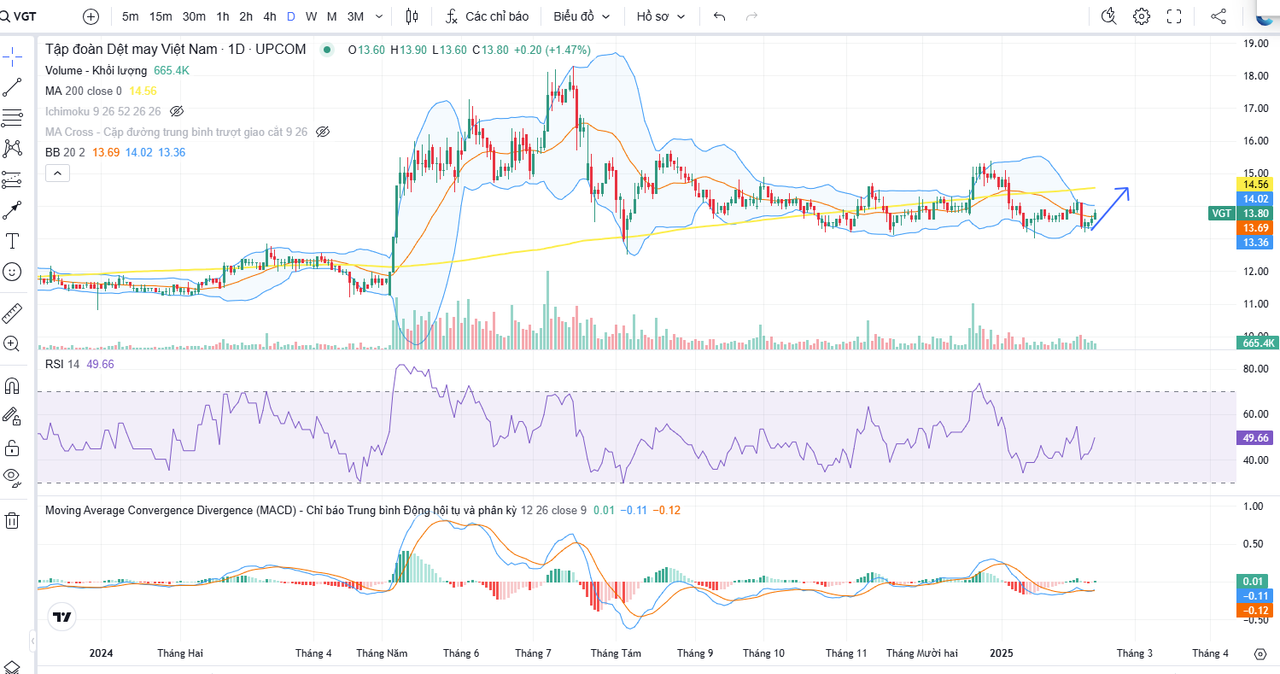Click the orange 13.69 price tag

click(1256, 228)
